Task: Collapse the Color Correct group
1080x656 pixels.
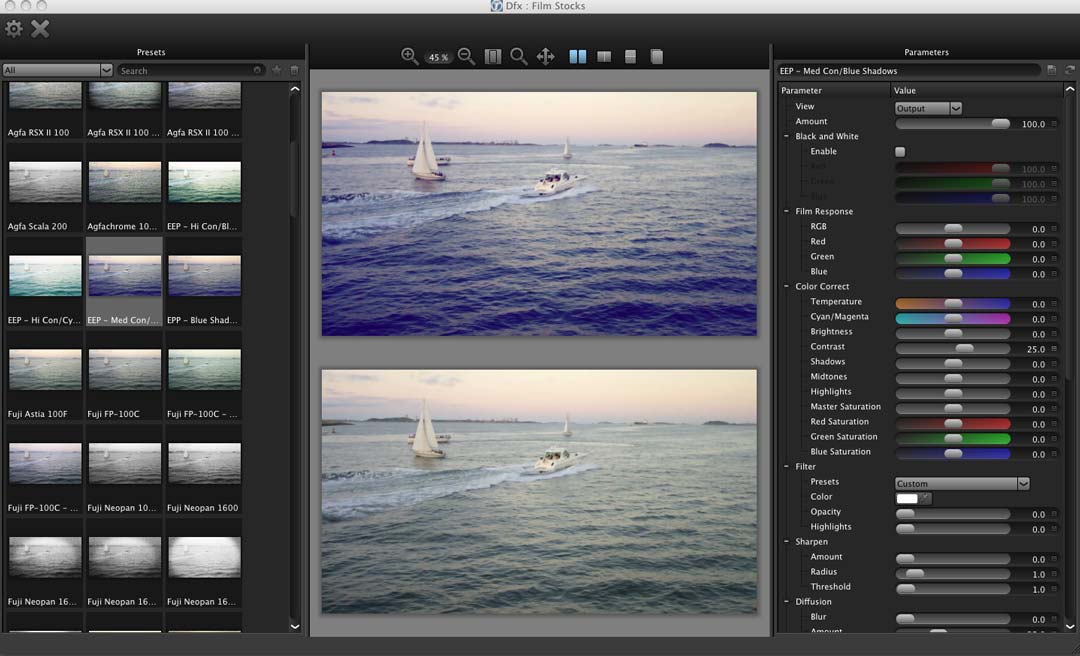Action: [786, 287]
